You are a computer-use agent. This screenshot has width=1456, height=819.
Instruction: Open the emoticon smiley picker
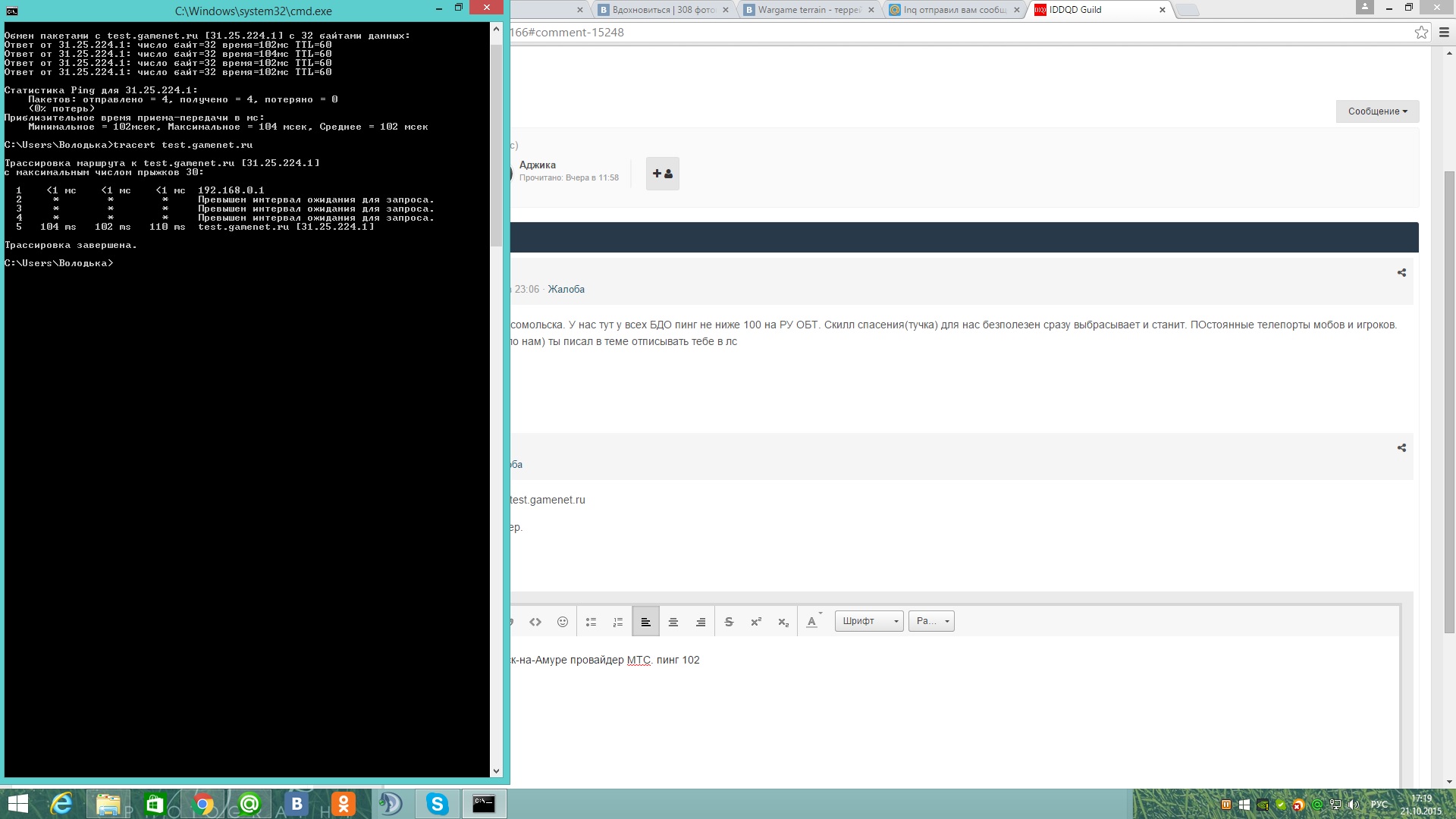click(563, 622)
